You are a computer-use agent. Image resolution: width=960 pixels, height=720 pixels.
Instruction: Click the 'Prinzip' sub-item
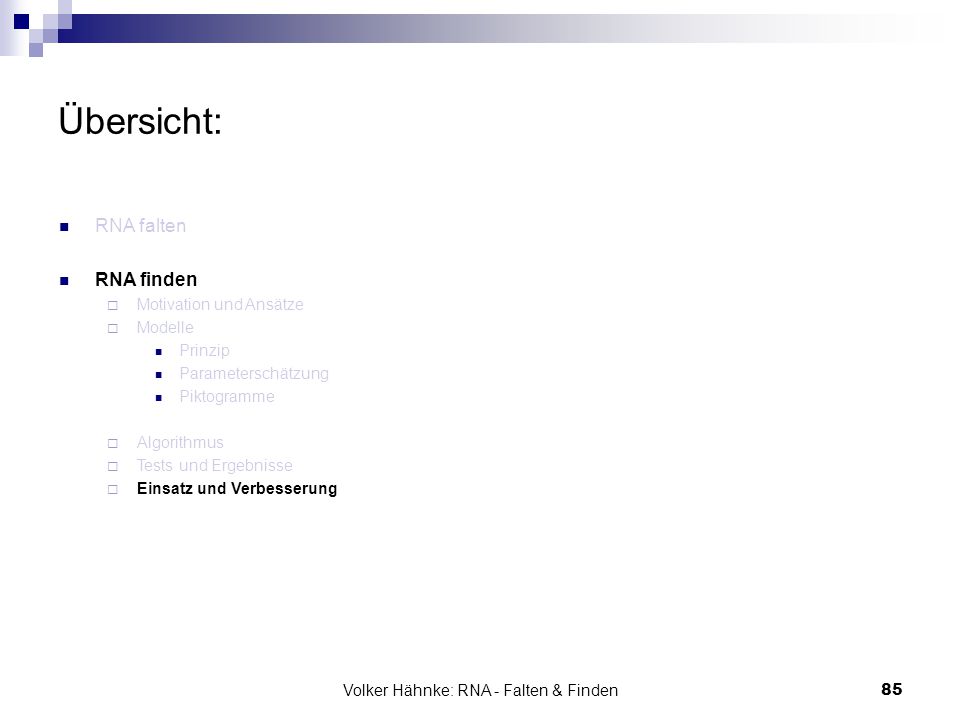click(204, 351)
